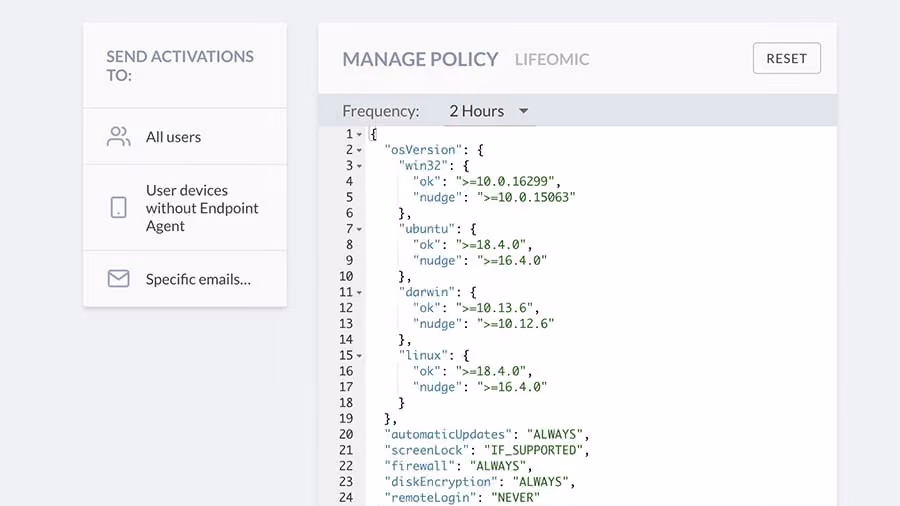900x506 pixels.
Task: Click value ">=18.4.0" on line 16
Action: point(491,371)
